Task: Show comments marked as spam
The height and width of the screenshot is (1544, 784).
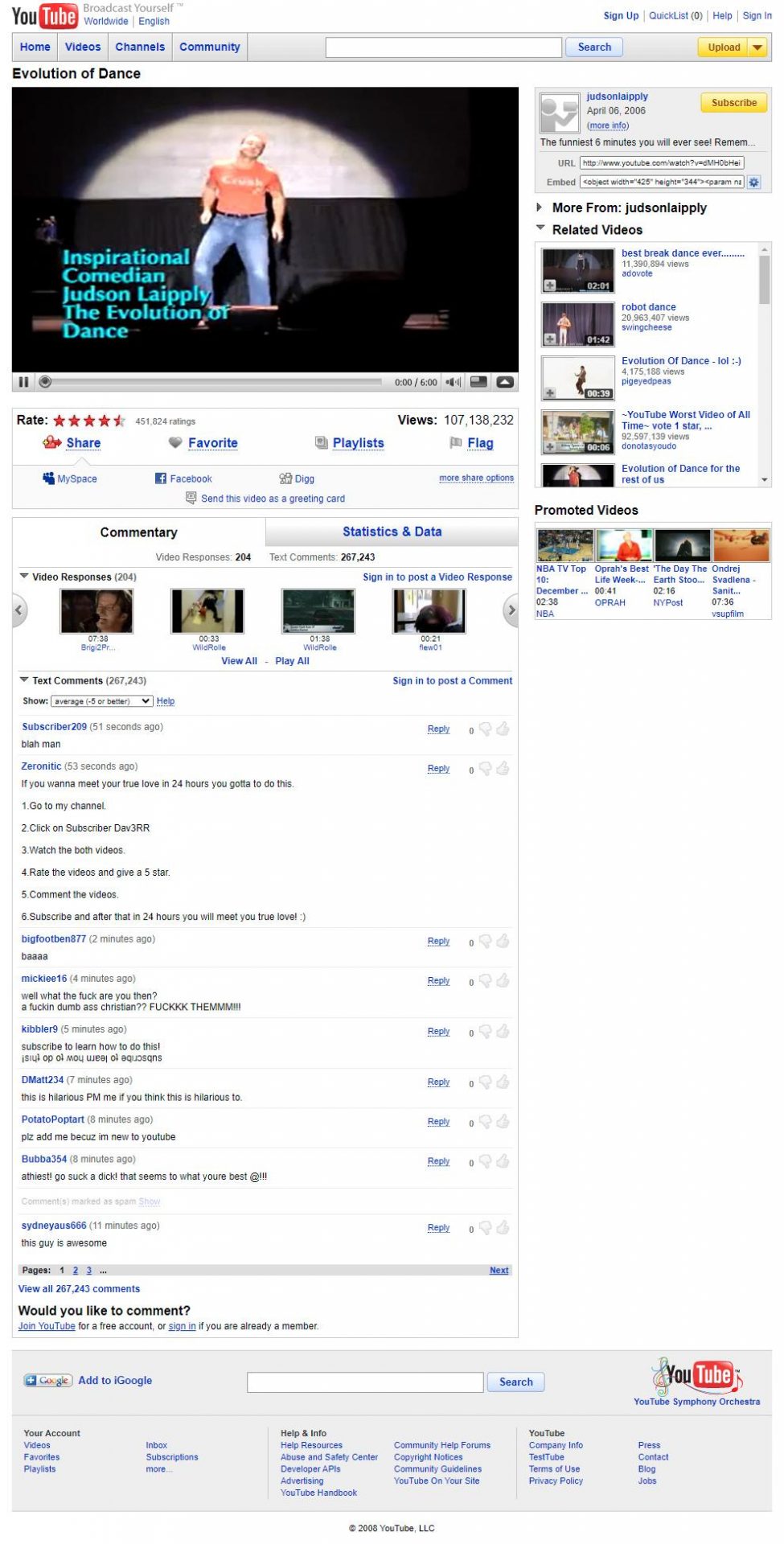Action: (x=150, y=1201)
